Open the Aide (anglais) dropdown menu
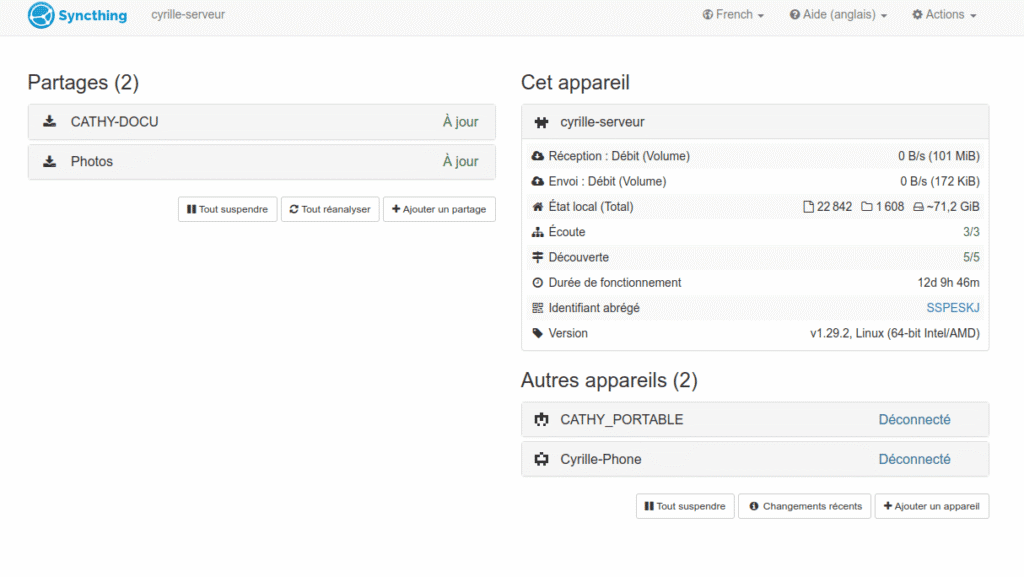This screenshot has width=1024, height=577. point(838,15)
